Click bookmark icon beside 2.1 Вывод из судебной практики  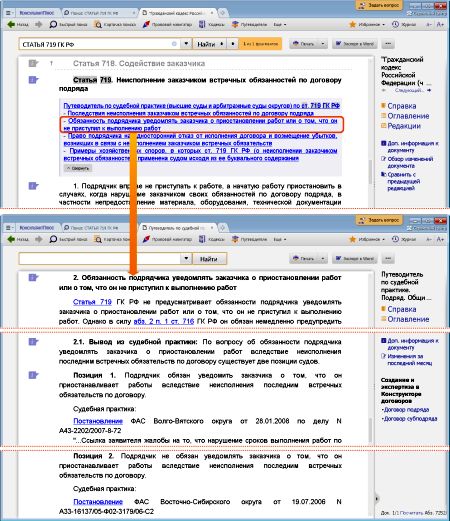(x=33, y=341)
